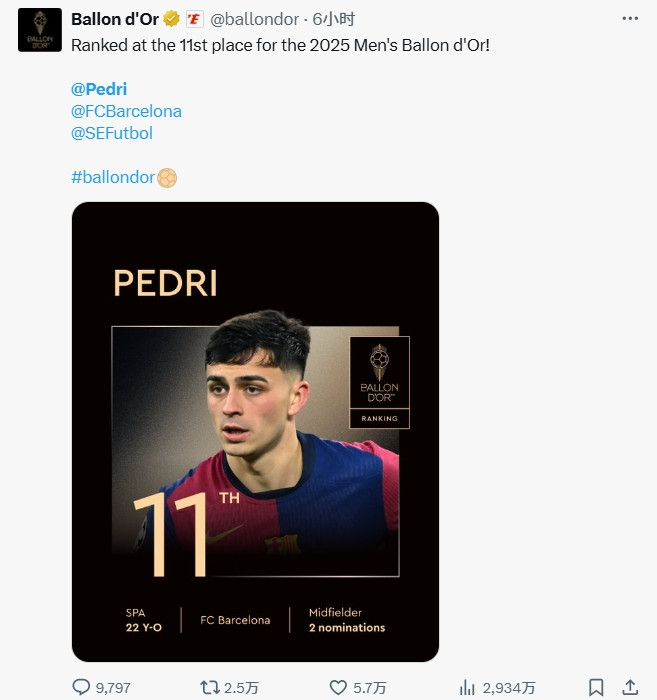Open the @SEFutbol mention link
This screenshot has width=657, height=700.
[112, 132]
